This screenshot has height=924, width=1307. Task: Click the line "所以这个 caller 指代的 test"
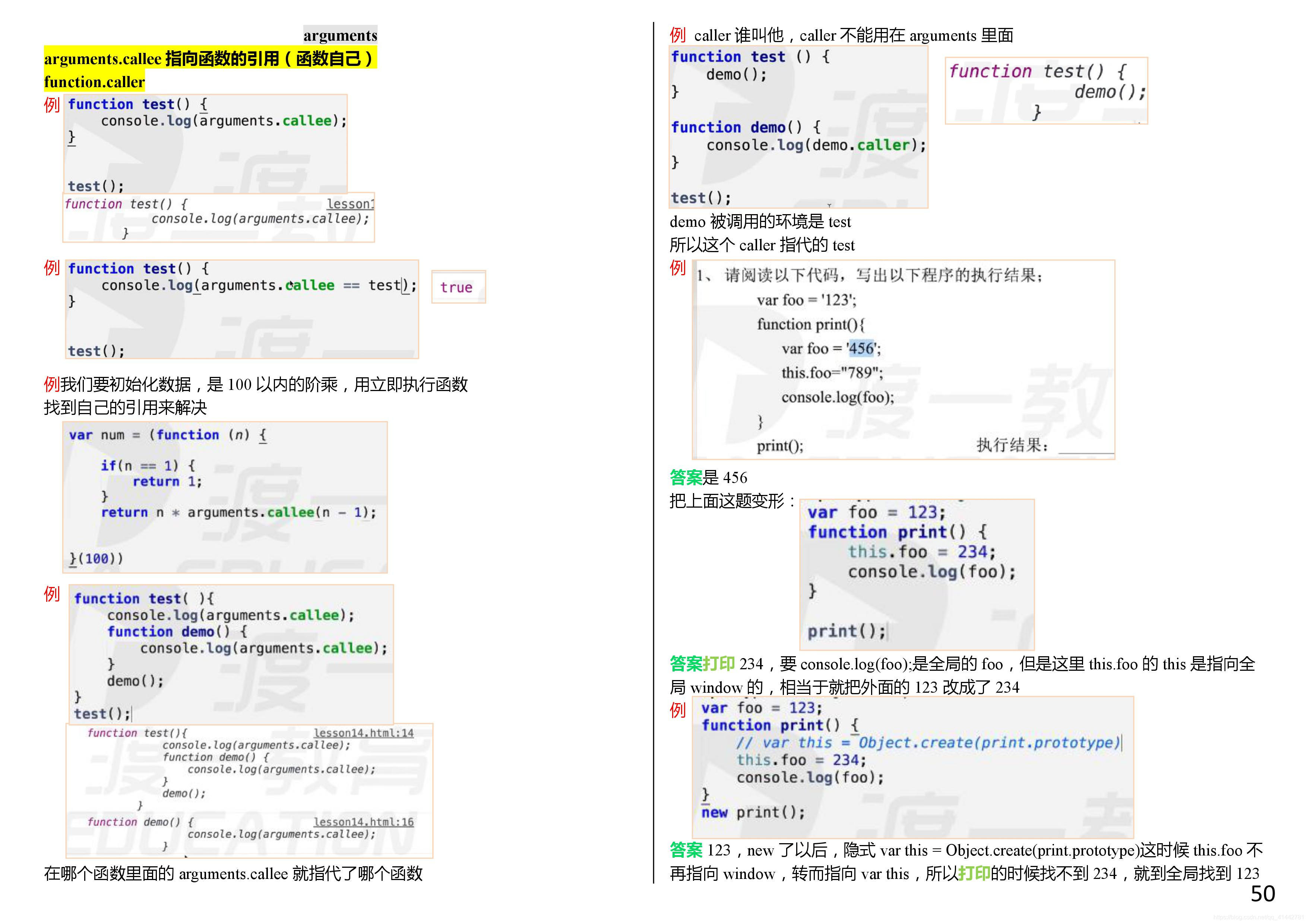762,245
